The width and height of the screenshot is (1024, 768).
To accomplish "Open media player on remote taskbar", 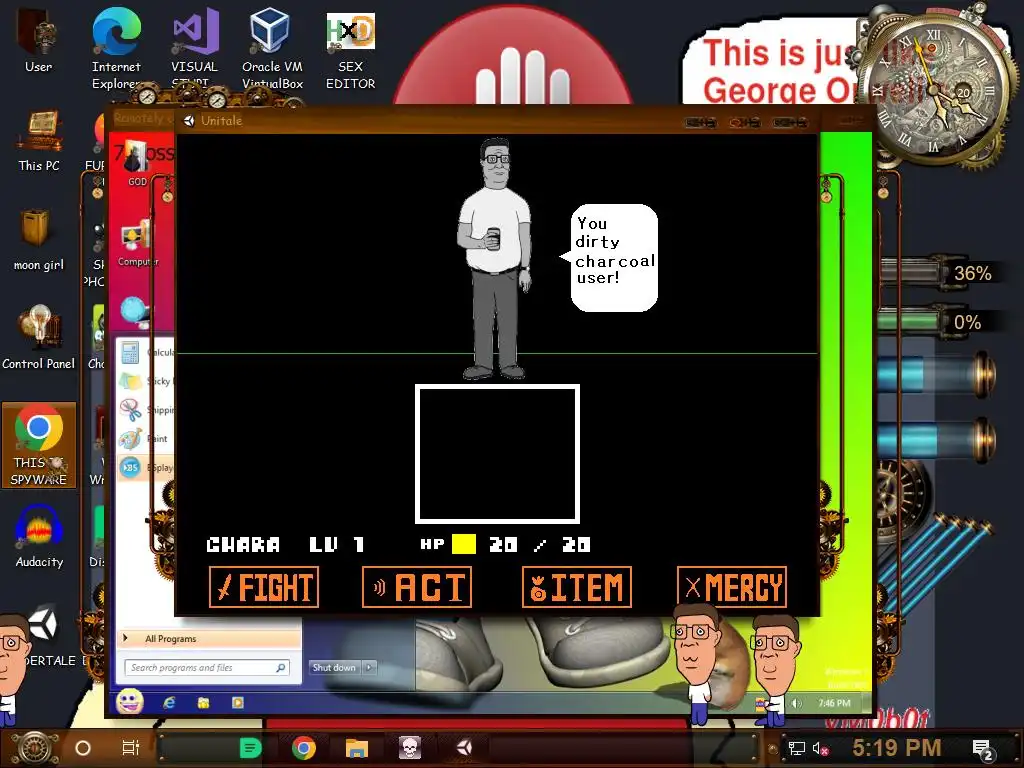I will [x=238, y=703].
